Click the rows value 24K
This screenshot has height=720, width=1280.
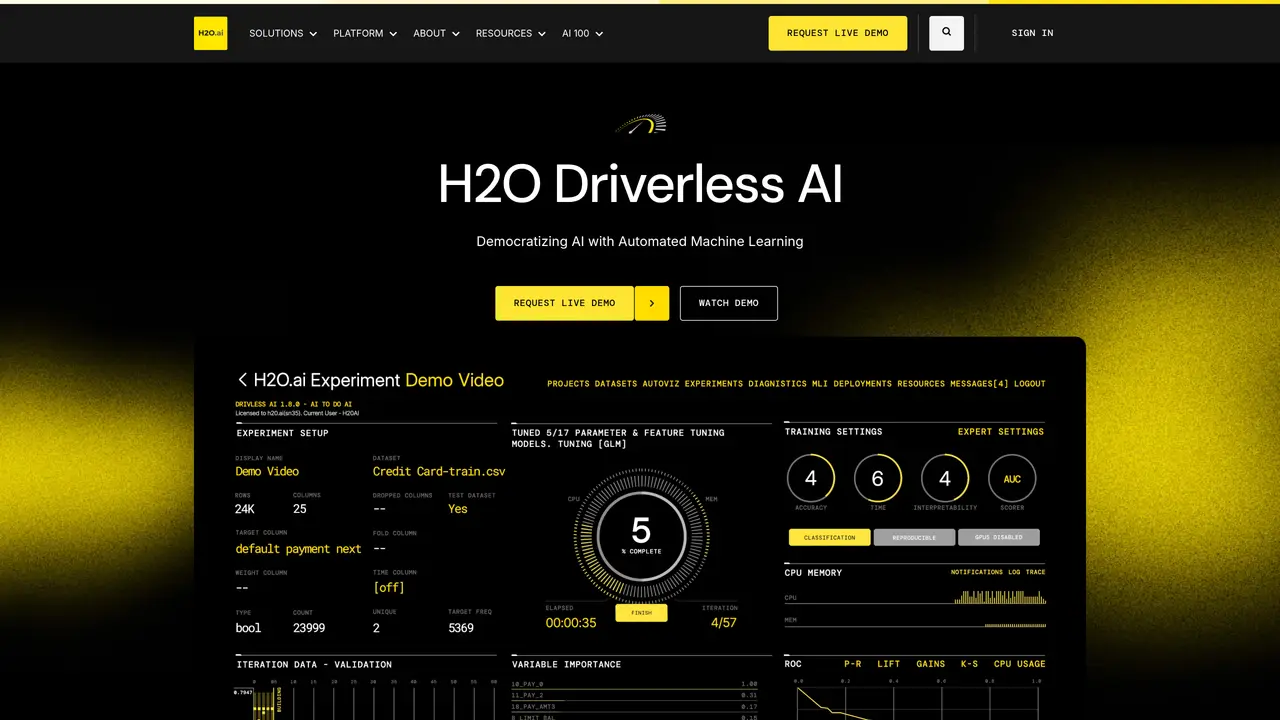point(245,509)
